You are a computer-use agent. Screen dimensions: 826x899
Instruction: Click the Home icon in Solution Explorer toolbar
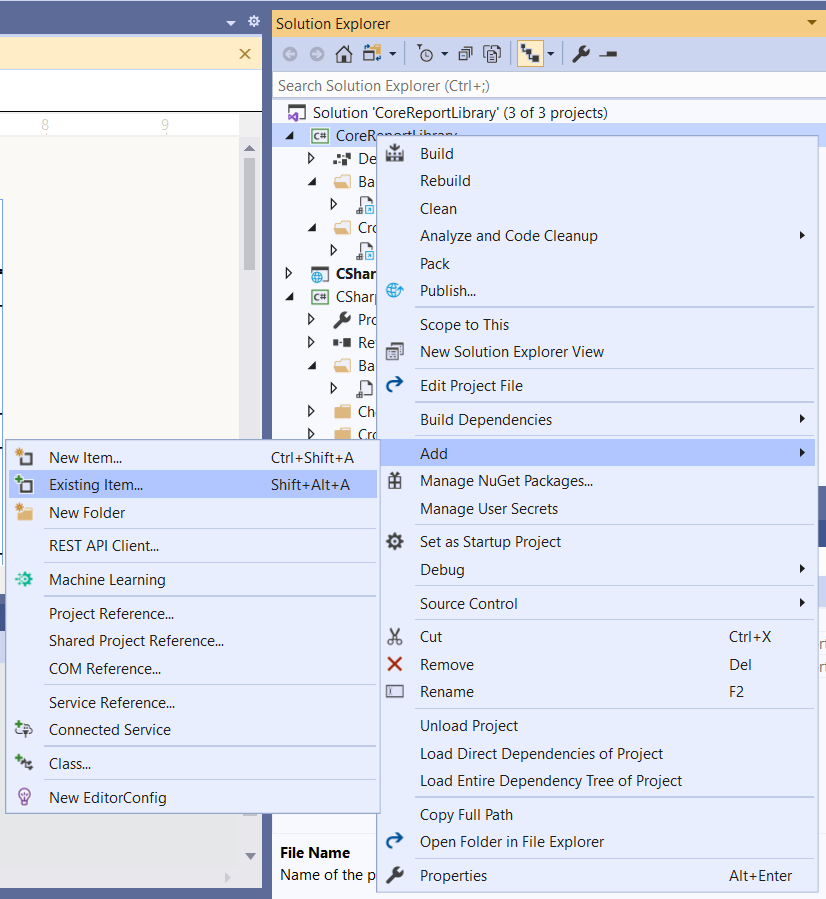coord(344,53)
